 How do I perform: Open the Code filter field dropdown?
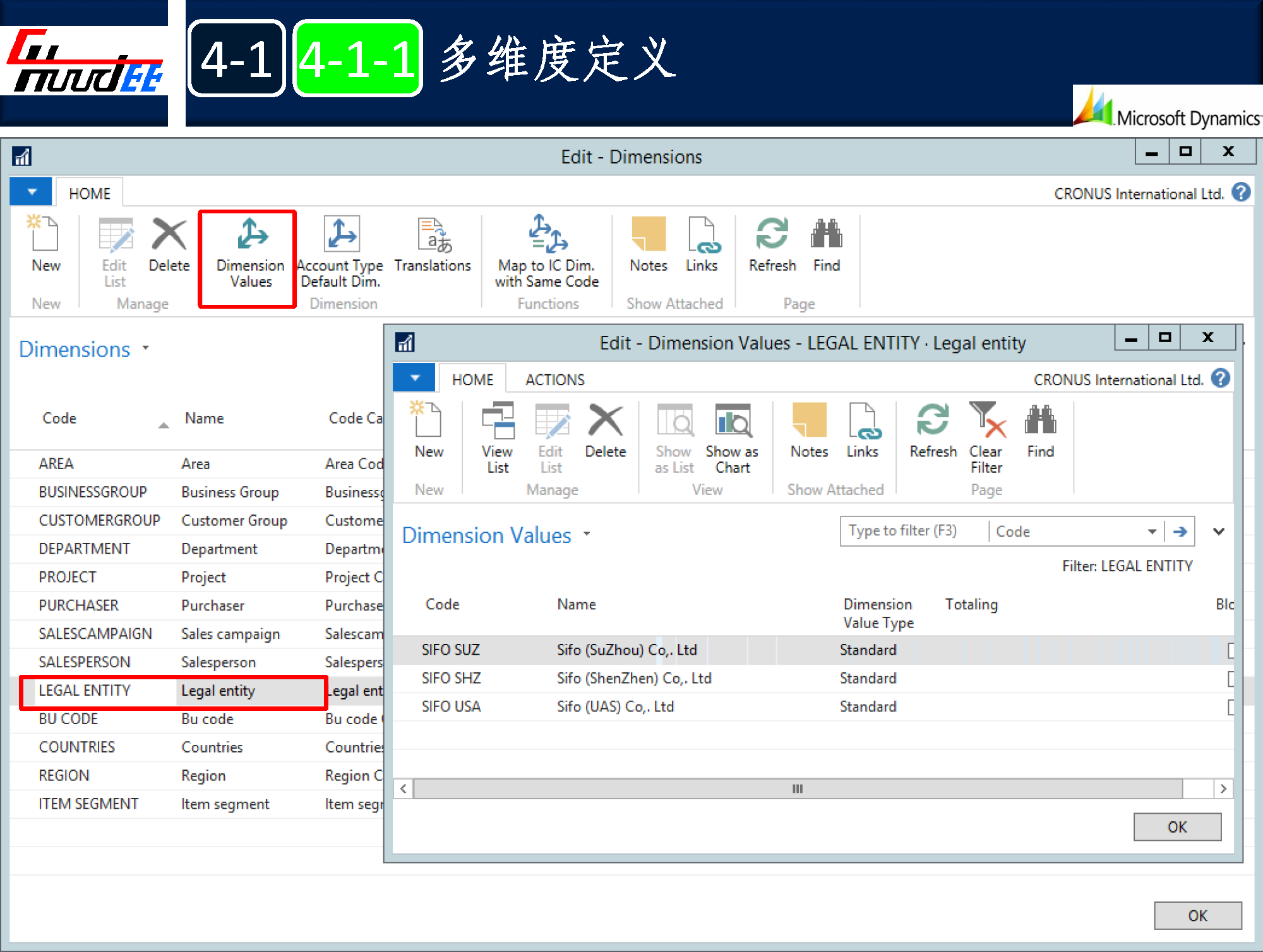pos(1152,532)
